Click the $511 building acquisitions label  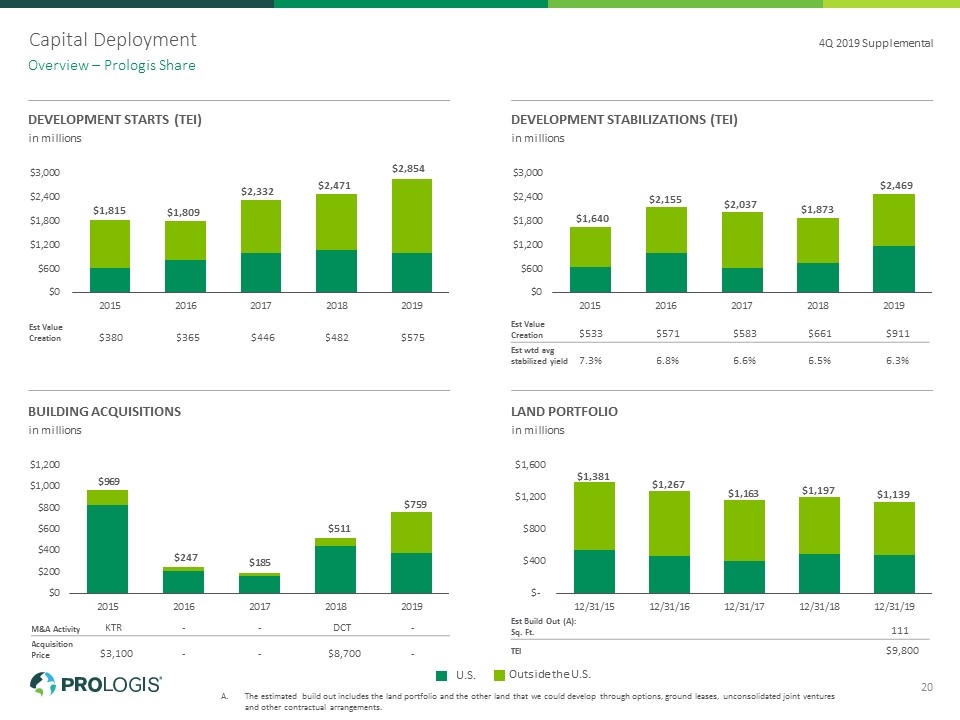pyautogui.click(x=339, y=528)
